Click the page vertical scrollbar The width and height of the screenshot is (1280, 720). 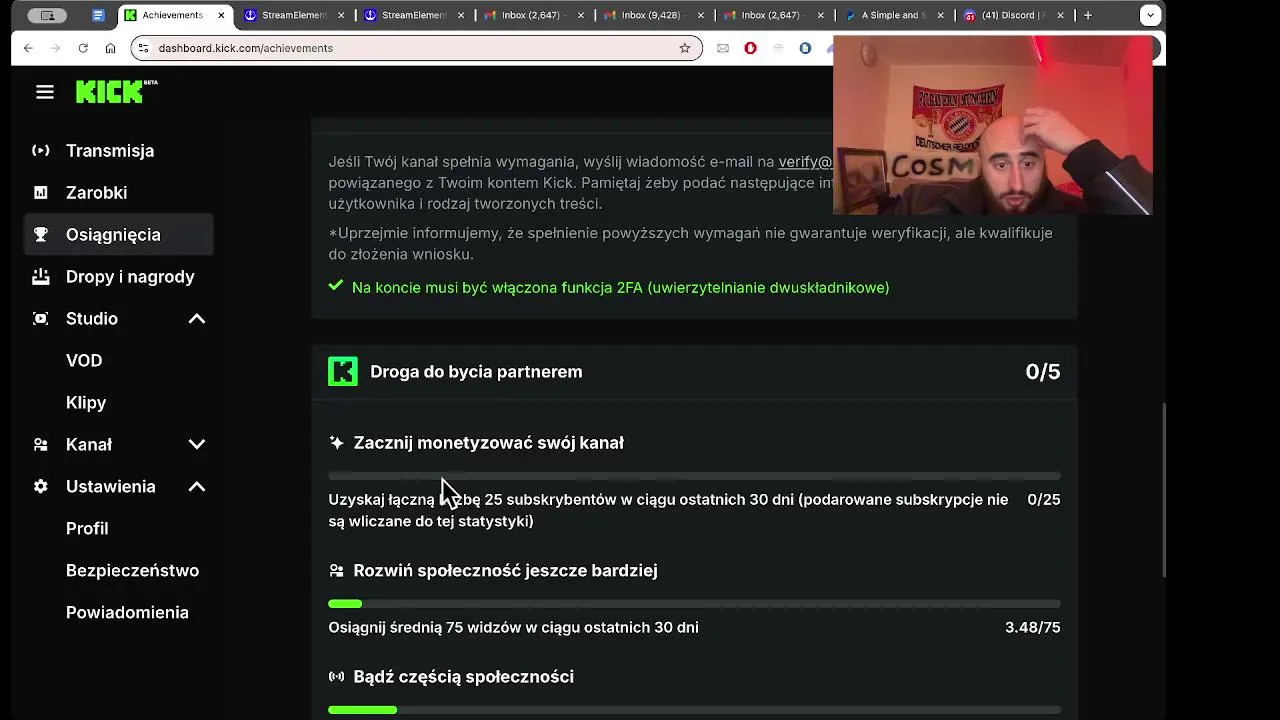tap(1164, 490)
